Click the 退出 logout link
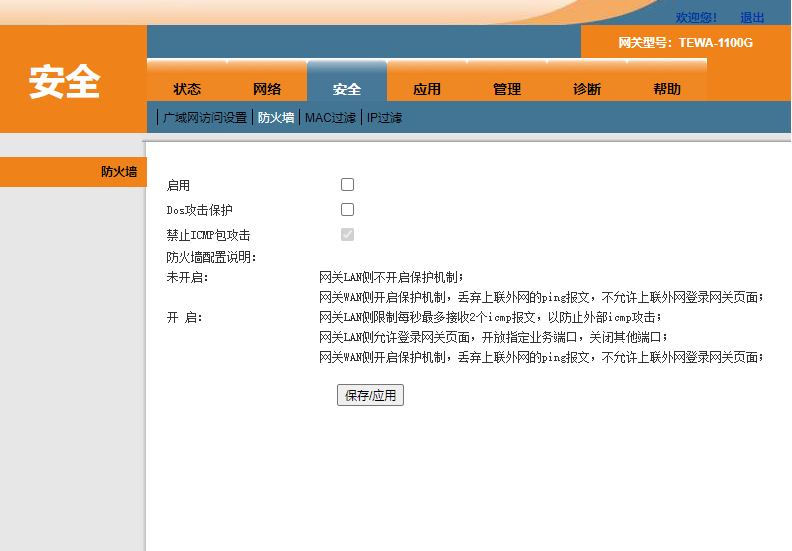 pos(752,17)
